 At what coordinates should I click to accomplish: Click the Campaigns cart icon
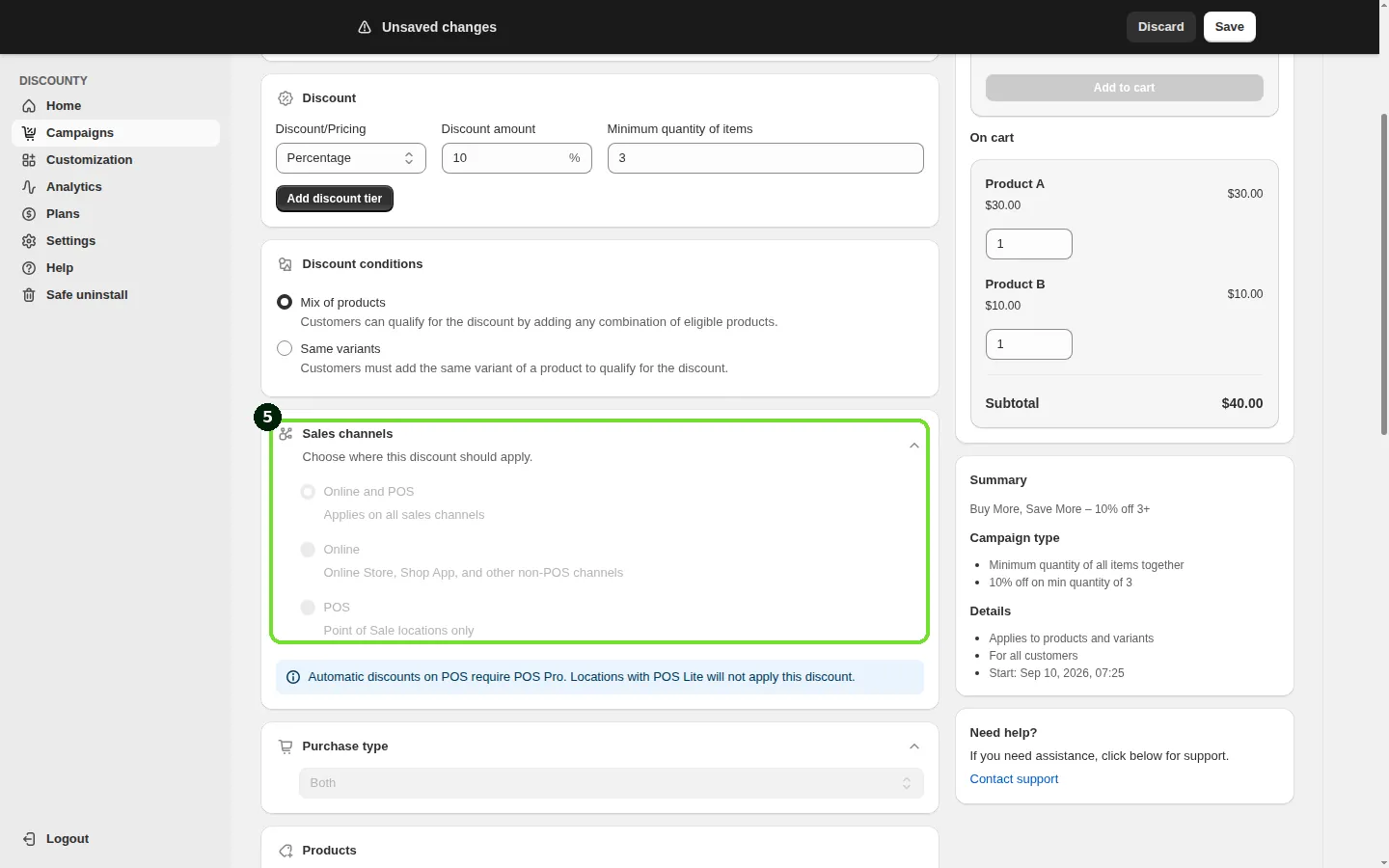(29, 133)
